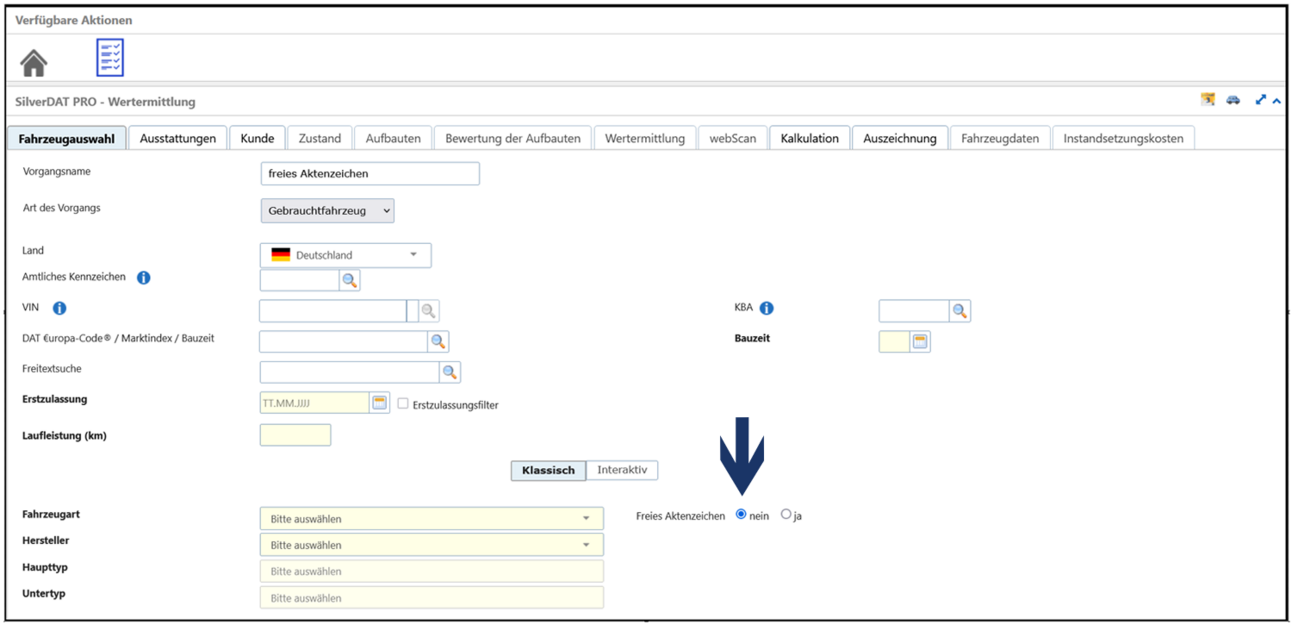Open the Fahrzeugart dropdown
Image resolution: width=1292 pixels, height=625 pixels.
[431, 519]
